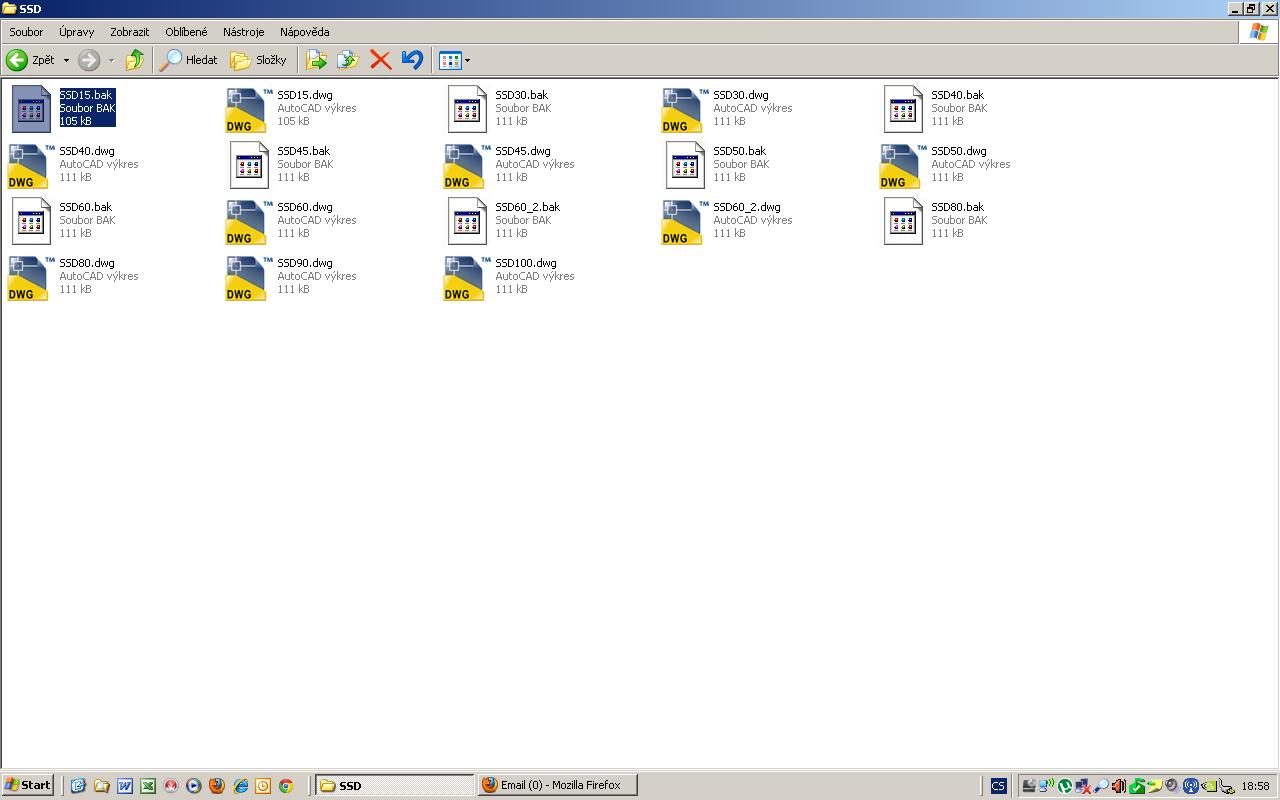Select the SSD60.bak file icon
This screenshot has height=800, width=1280.
coord(31,221)
